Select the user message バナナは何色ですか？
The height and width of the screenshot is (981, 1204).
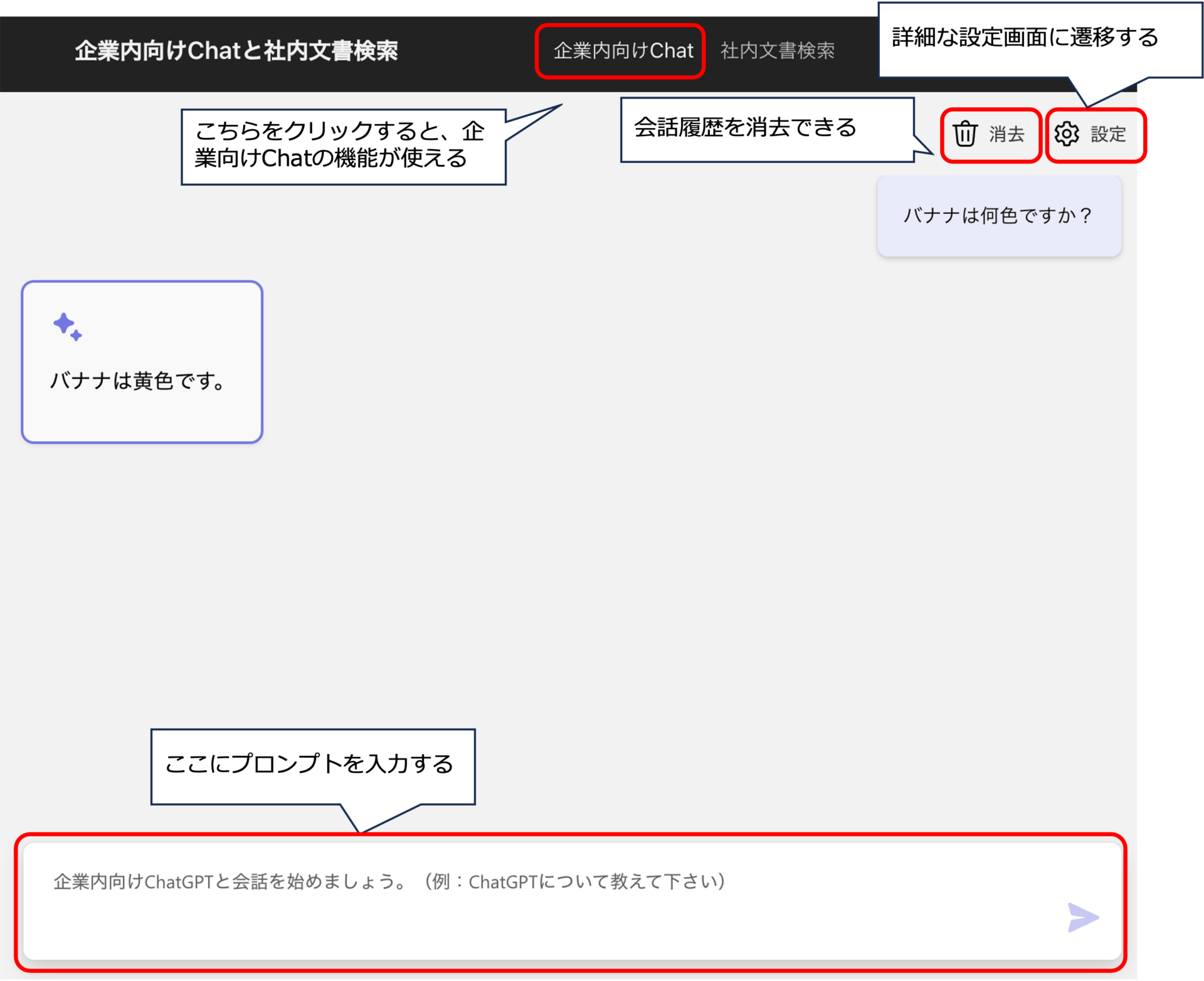[x=998, y=216]
